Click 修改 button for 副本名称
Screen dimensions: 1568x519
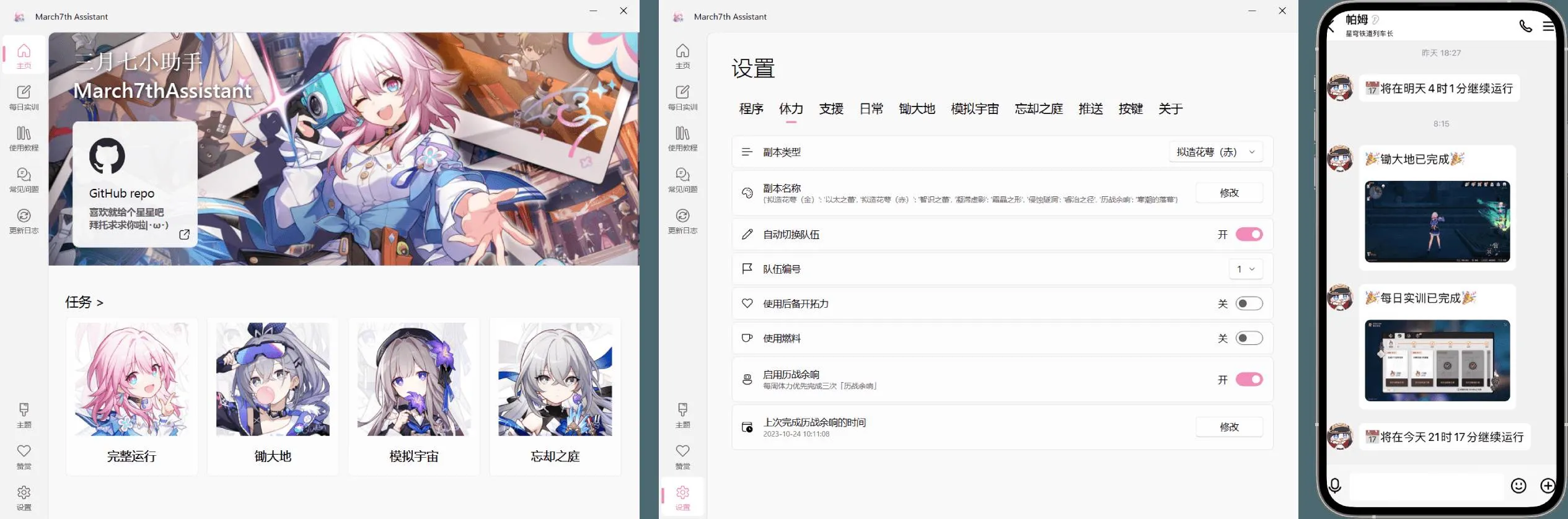(1228, 193)
